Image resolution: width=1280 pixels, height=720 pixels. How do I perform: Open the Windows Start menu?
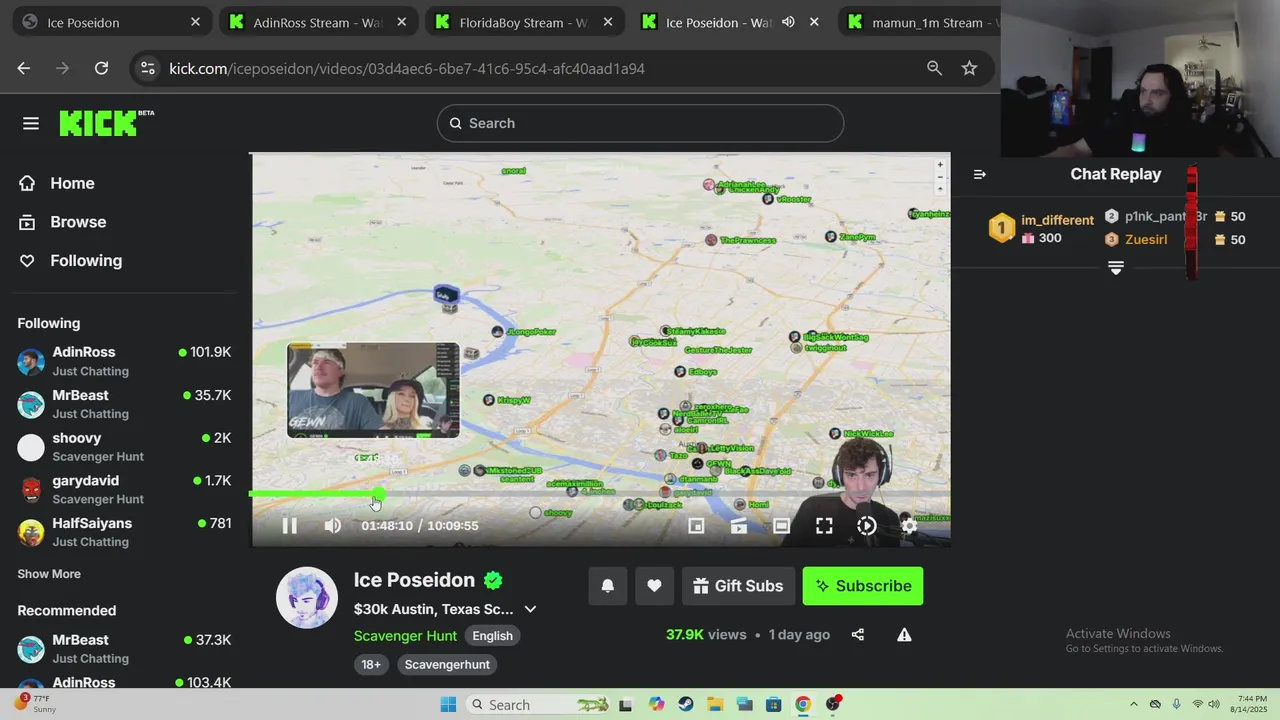click(448, 704)
